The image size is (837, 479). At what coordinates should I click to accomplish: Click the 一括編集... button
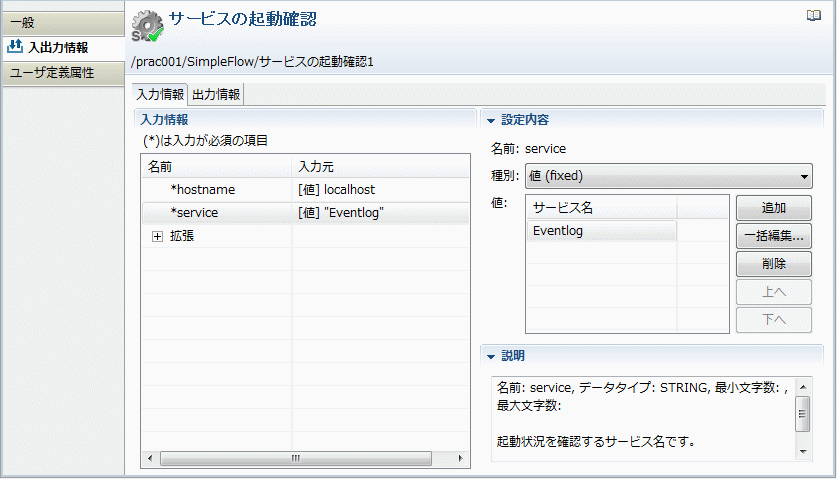pyautogui.click(x=773, y=235)
